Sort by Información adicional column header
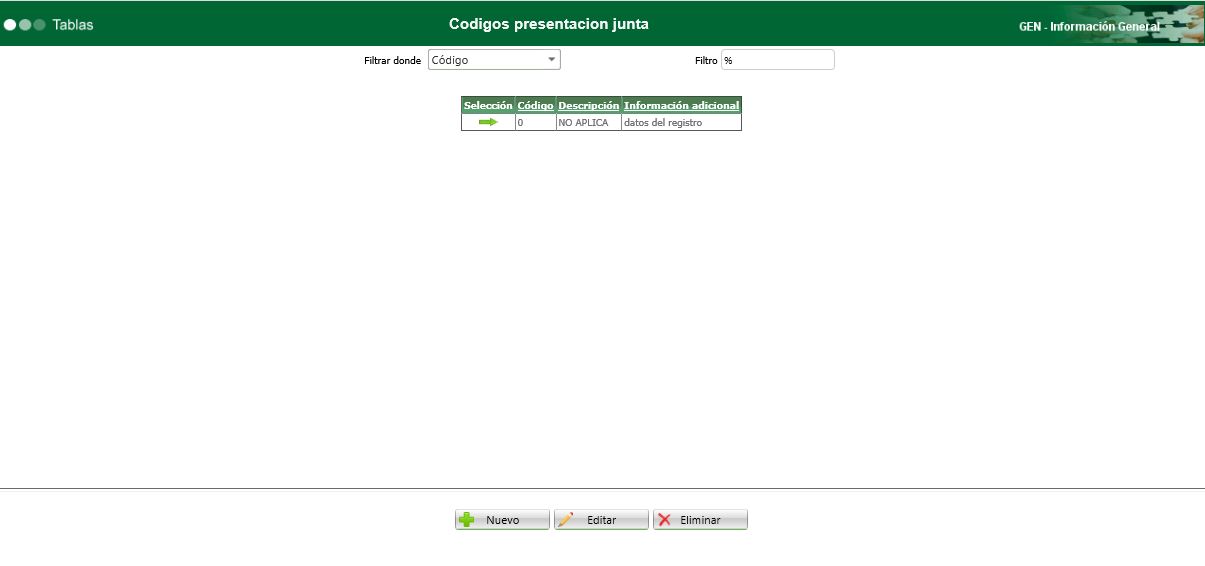 (681, 105)
